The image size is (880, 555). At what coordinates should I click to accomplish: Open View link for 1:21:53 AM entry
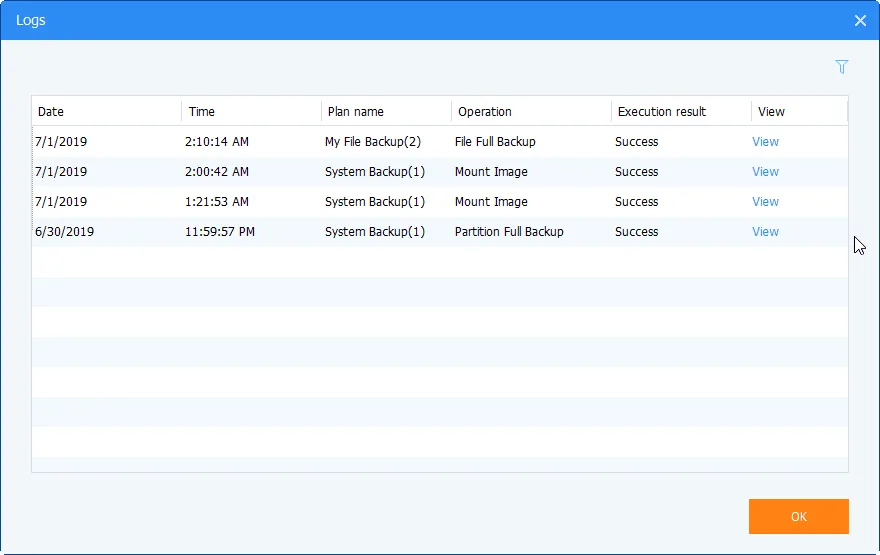coord(765,201)
